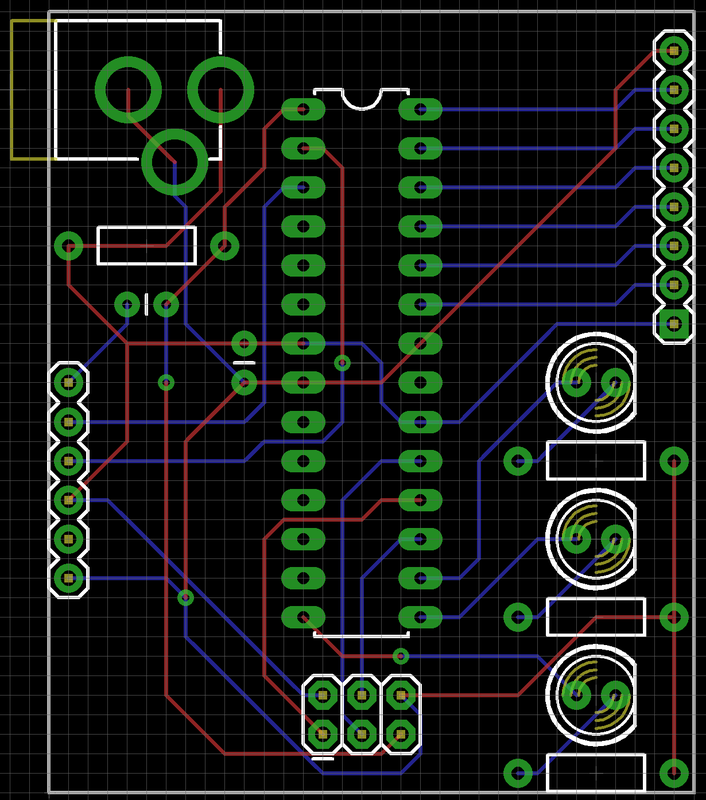The image size is (706, 800).
Task: Click the top pad of the left six-pin header
Action: pyautogui.click(x=68, y=382)
